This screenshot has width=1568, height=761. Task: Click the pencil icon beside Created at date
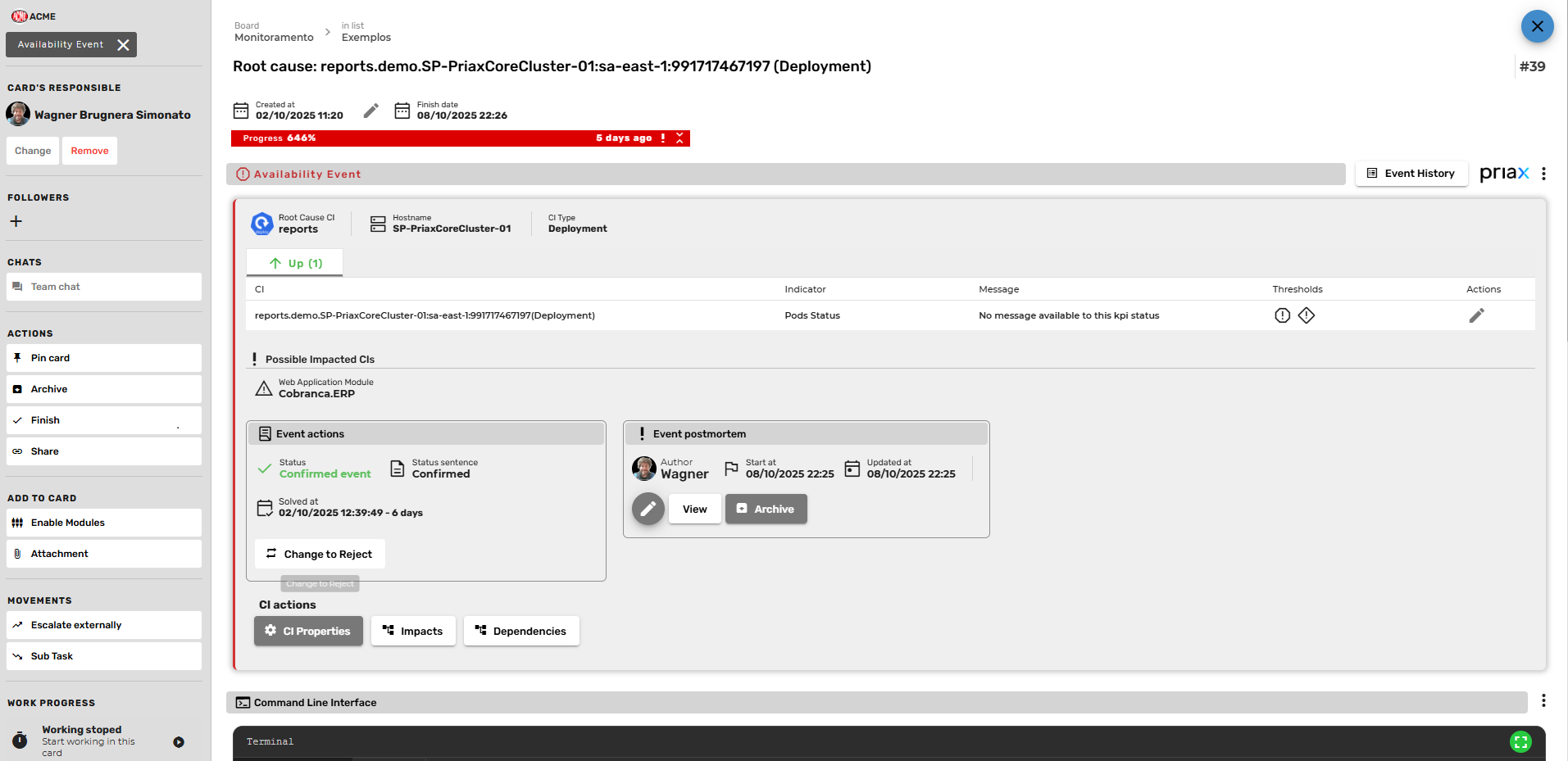(x=371, y=111)
